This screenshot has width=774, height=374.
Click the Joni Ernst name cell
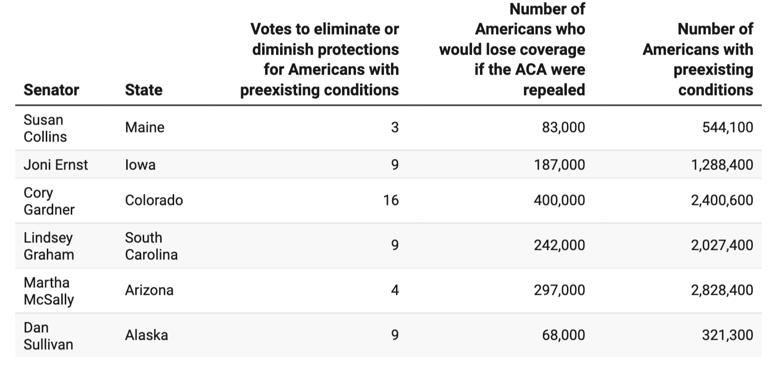(56, 164)
